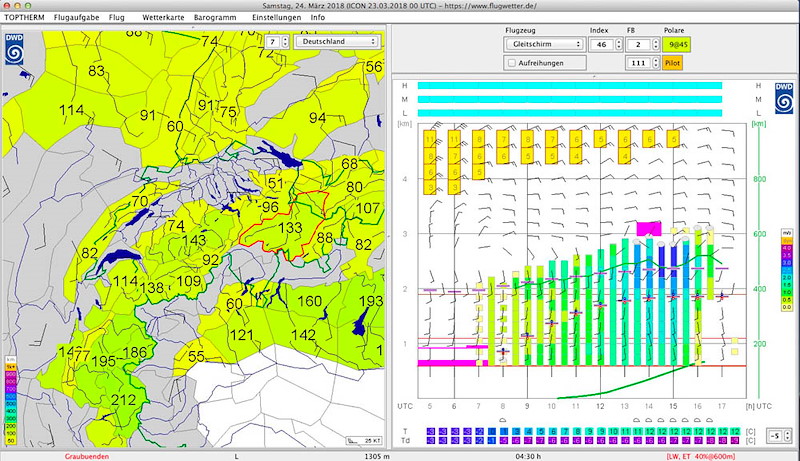Click the 1305 m elevation status text
Image resolution: width=800 pixels, height=461 pixels.
pos(377,456)
